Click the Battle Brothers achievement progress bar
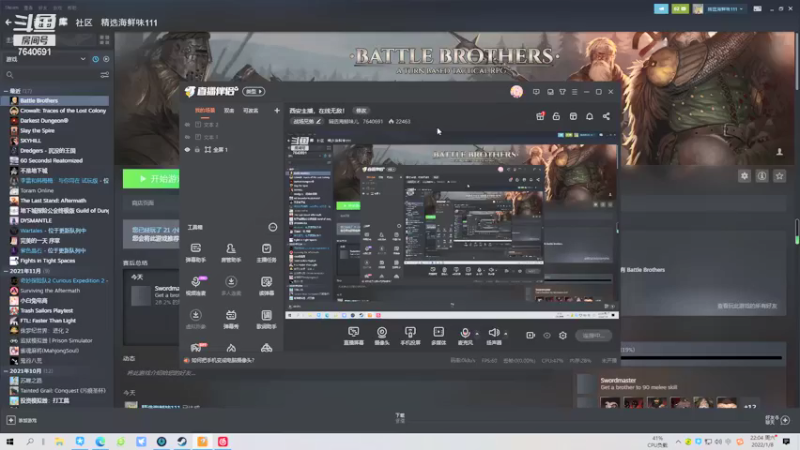The image size is (800, 450). click(x=701, y=358)
